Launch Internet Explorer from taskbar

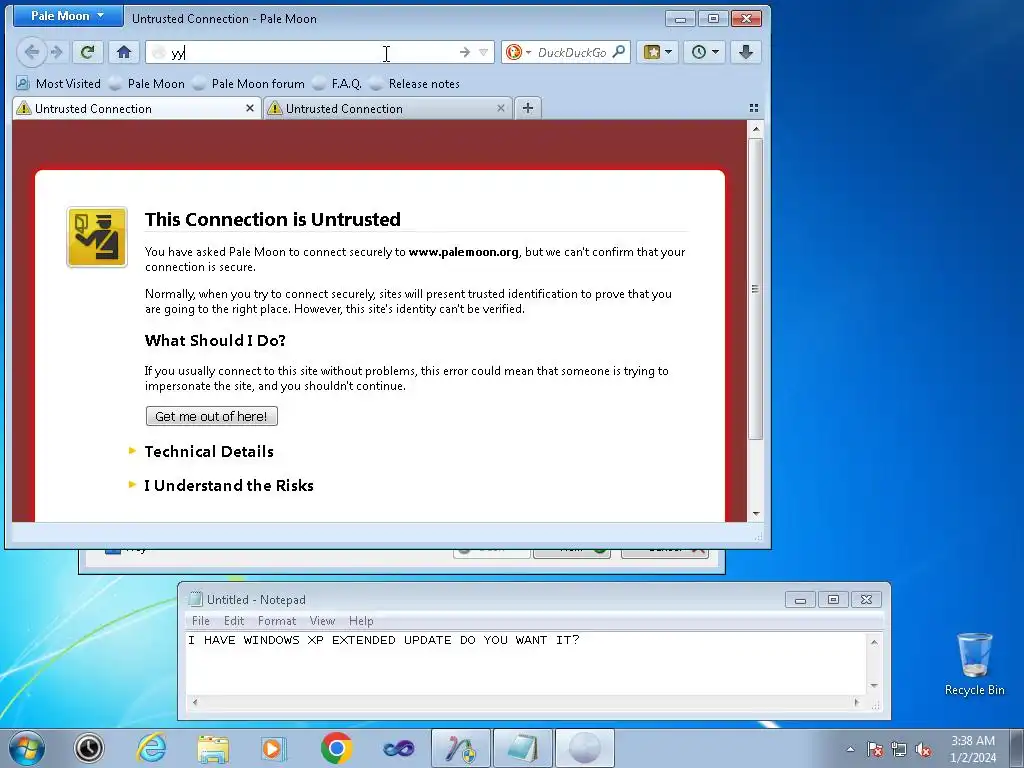point(151,748)
